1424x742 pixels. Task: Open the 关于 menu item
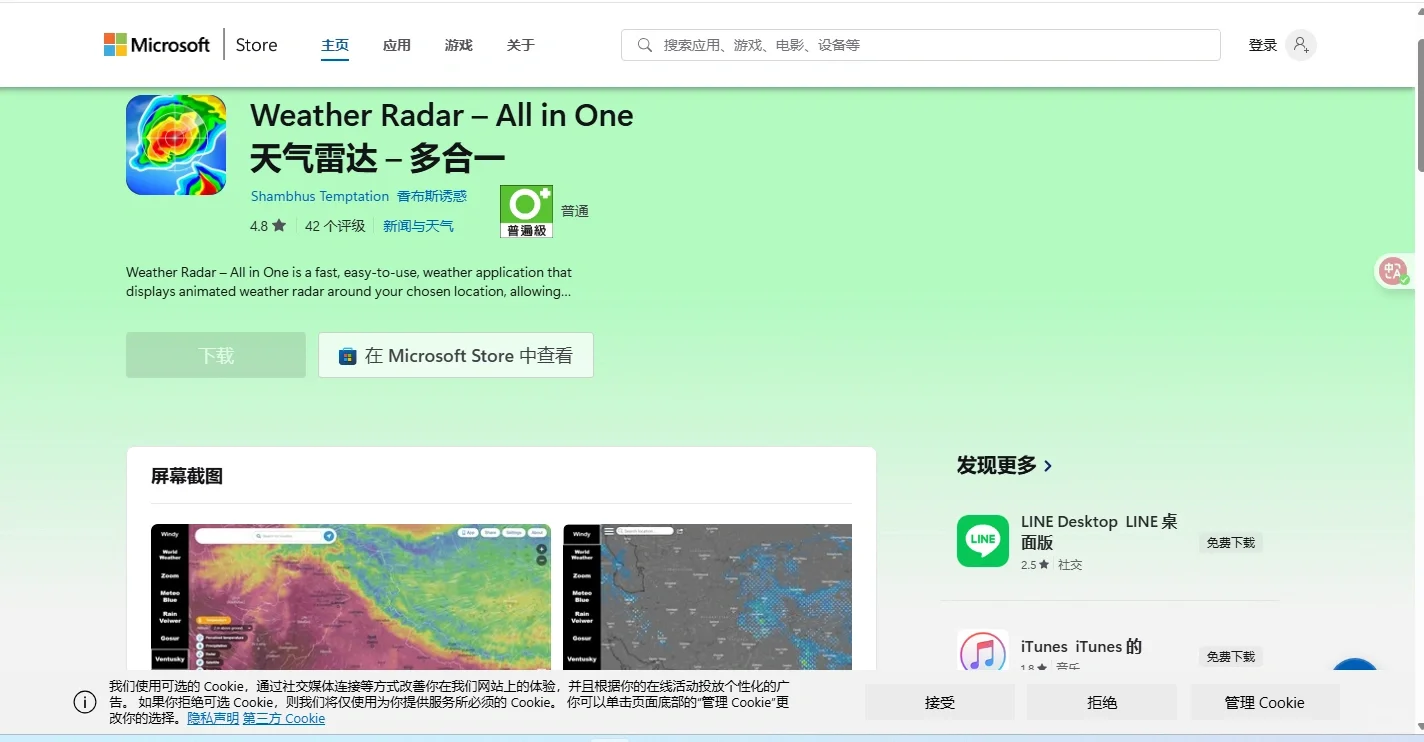click(520, 44)
